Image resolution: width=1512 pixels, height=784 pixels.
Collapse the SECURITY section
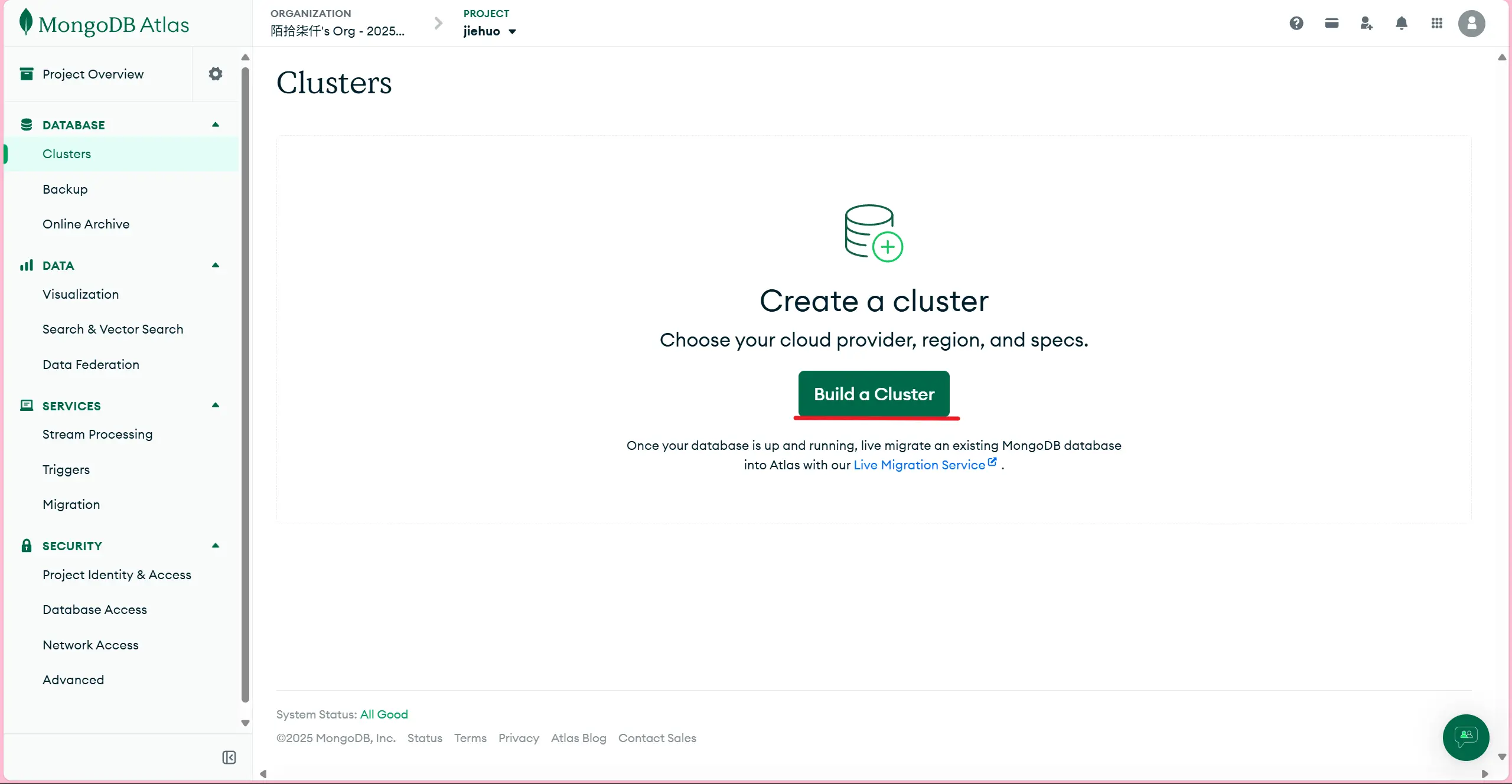(216, 545)
